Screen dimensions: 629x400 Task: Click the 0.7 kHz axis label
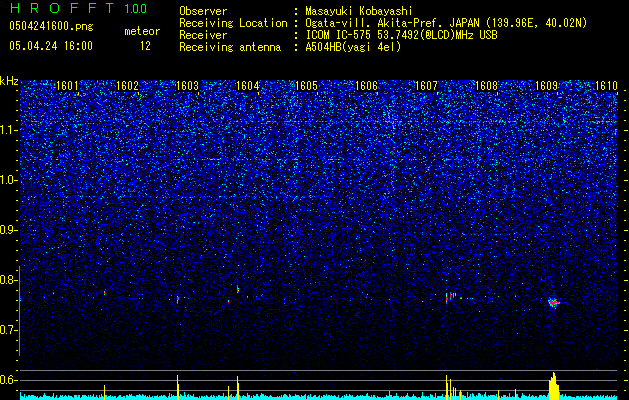9,330
